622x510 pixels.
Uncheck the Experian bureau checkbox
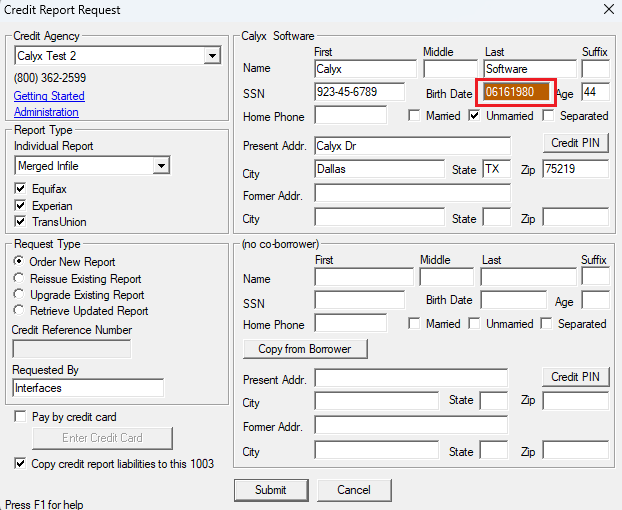(20, 205)
